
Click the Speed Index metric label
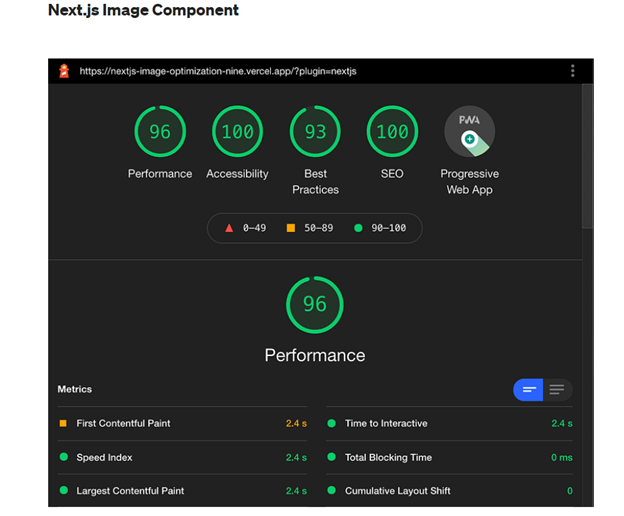pyautogui.click(x=104, y=458)
